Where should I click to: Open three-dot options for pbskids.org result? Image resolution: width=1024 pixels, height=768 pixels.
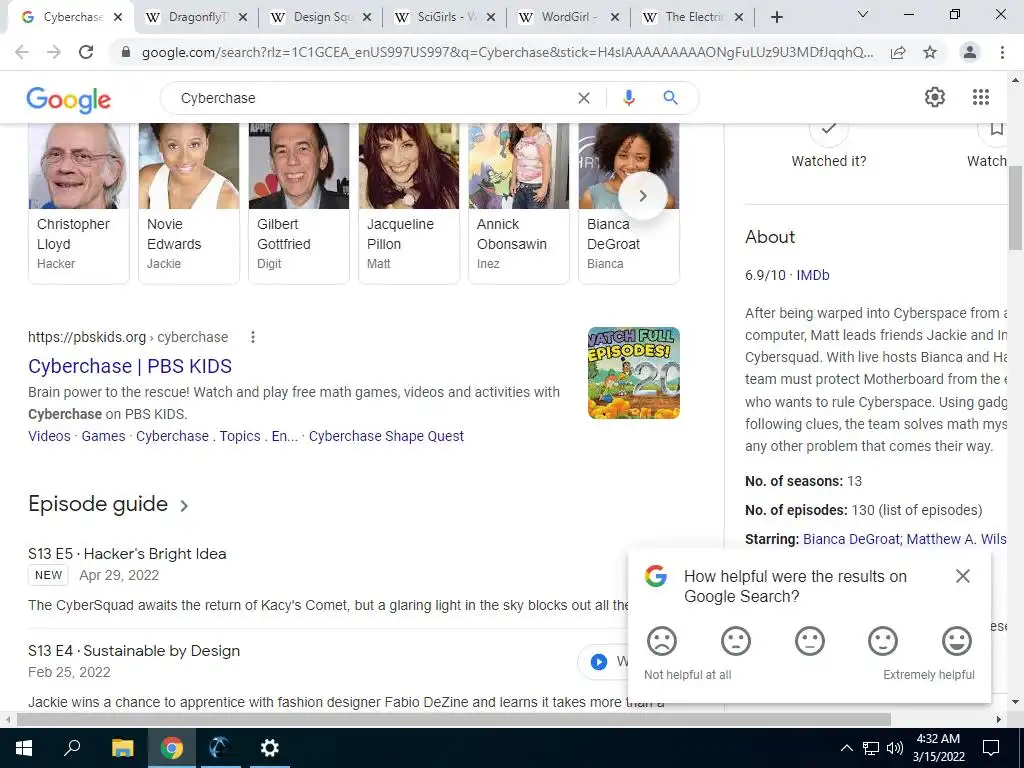[253, 337]
